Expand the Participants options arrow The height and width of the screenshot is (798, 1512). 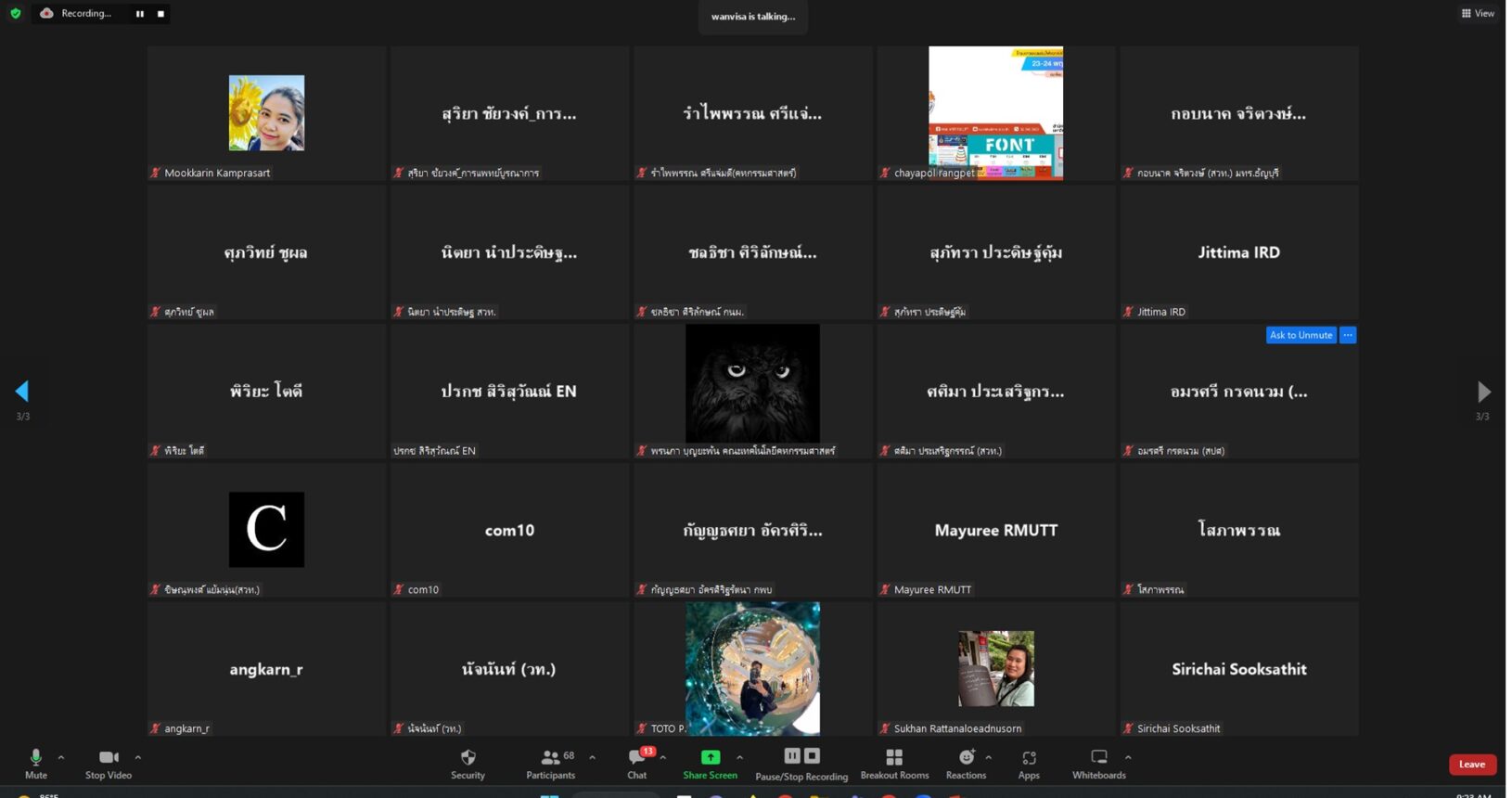[592, 757]
